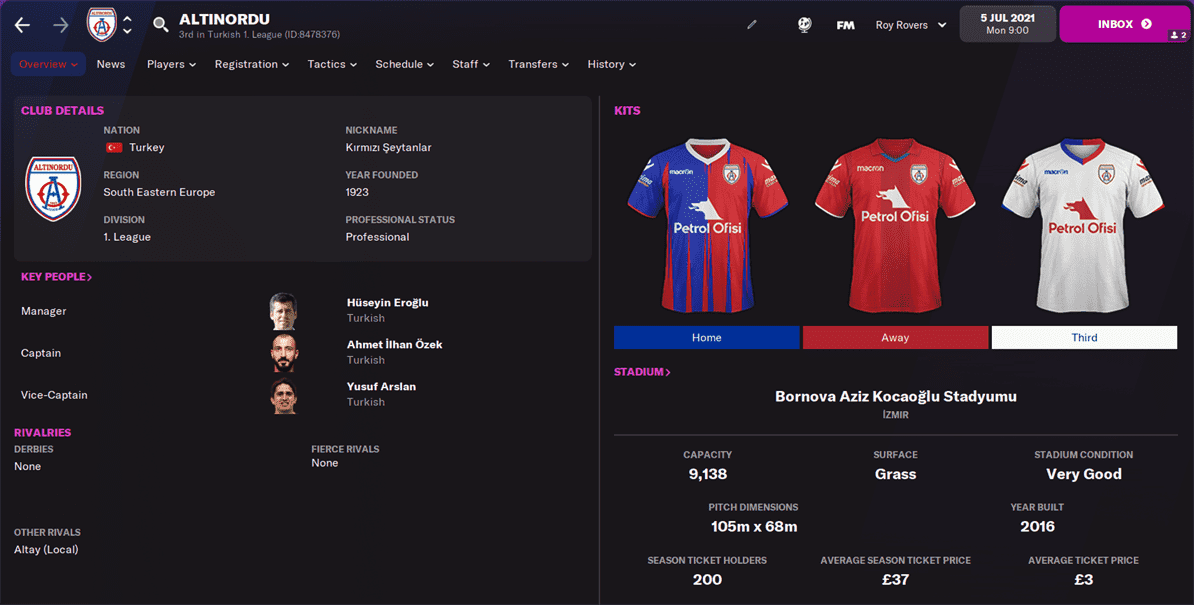Open the Overview dropdown tab

(x=48, y=64)
